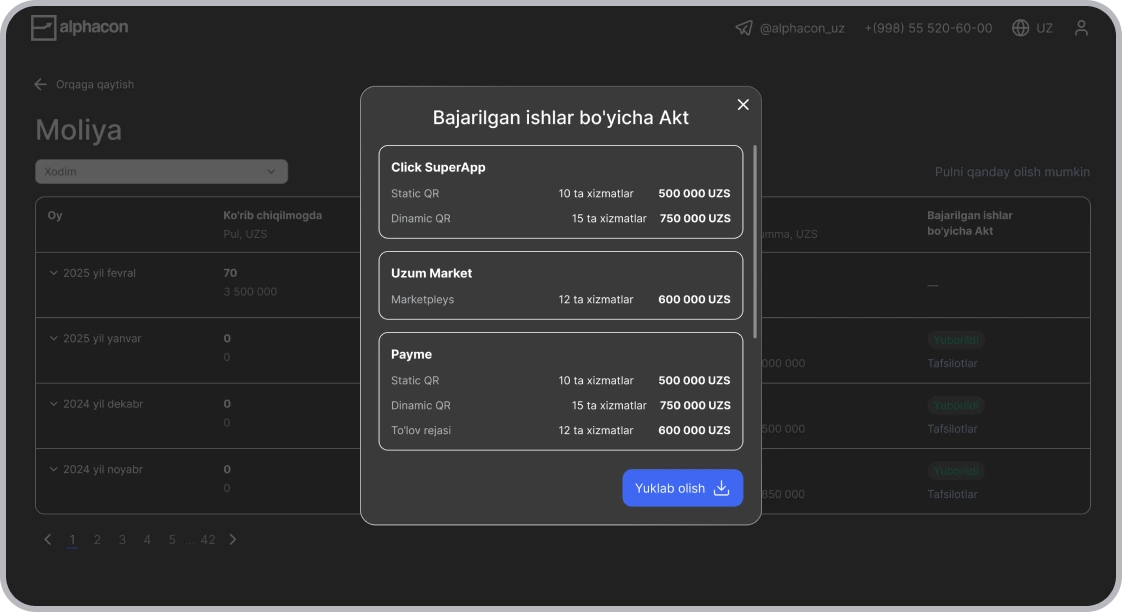Screen dimensions: 1122x612
Task: Click the Yuborildi status for 2024 yil noyabr
Action: click(956, 470)
